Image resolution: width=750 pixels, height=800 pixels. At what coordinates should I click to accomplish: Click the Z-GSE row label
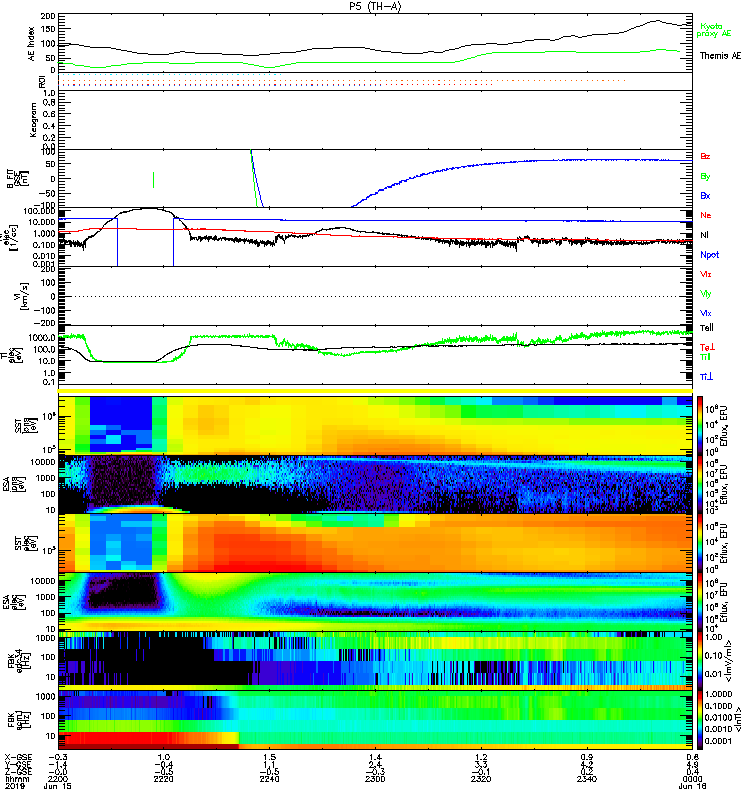tap(17, 772)
